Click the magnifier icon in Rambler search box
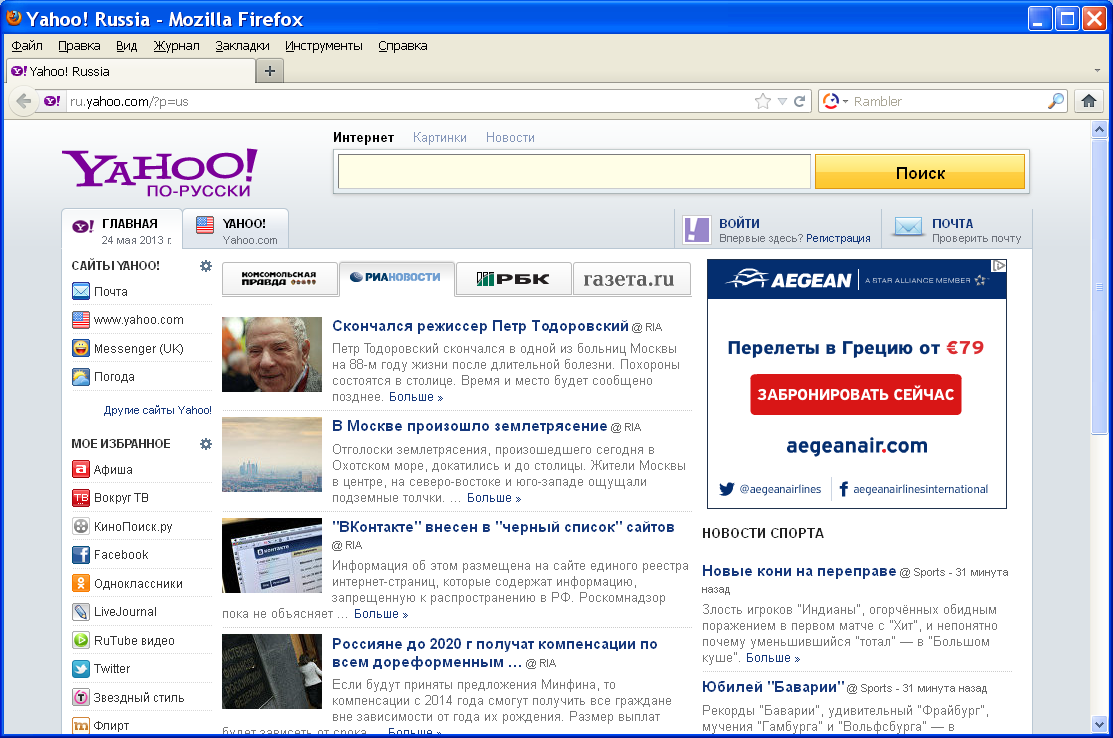The image size is (1113, 738). click(x=1056, y=101)
